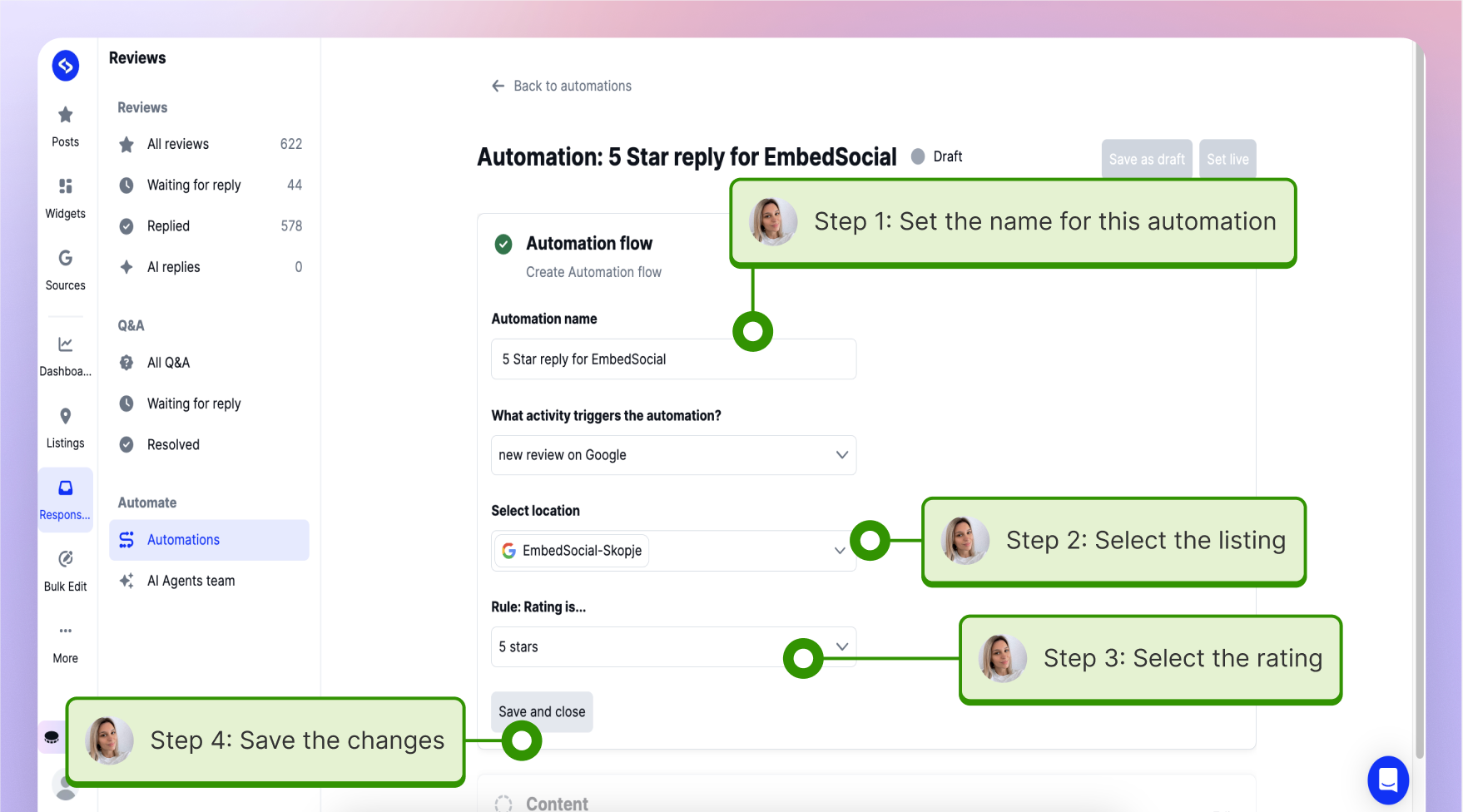Open the Sources Google icon
The image size is (1463, 812).
coord(65,258)
